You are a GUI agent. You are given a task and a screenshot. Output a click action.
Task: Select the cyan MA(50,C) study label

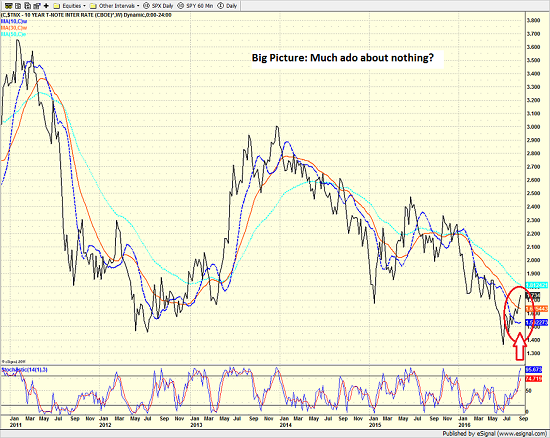pos(14,34)
